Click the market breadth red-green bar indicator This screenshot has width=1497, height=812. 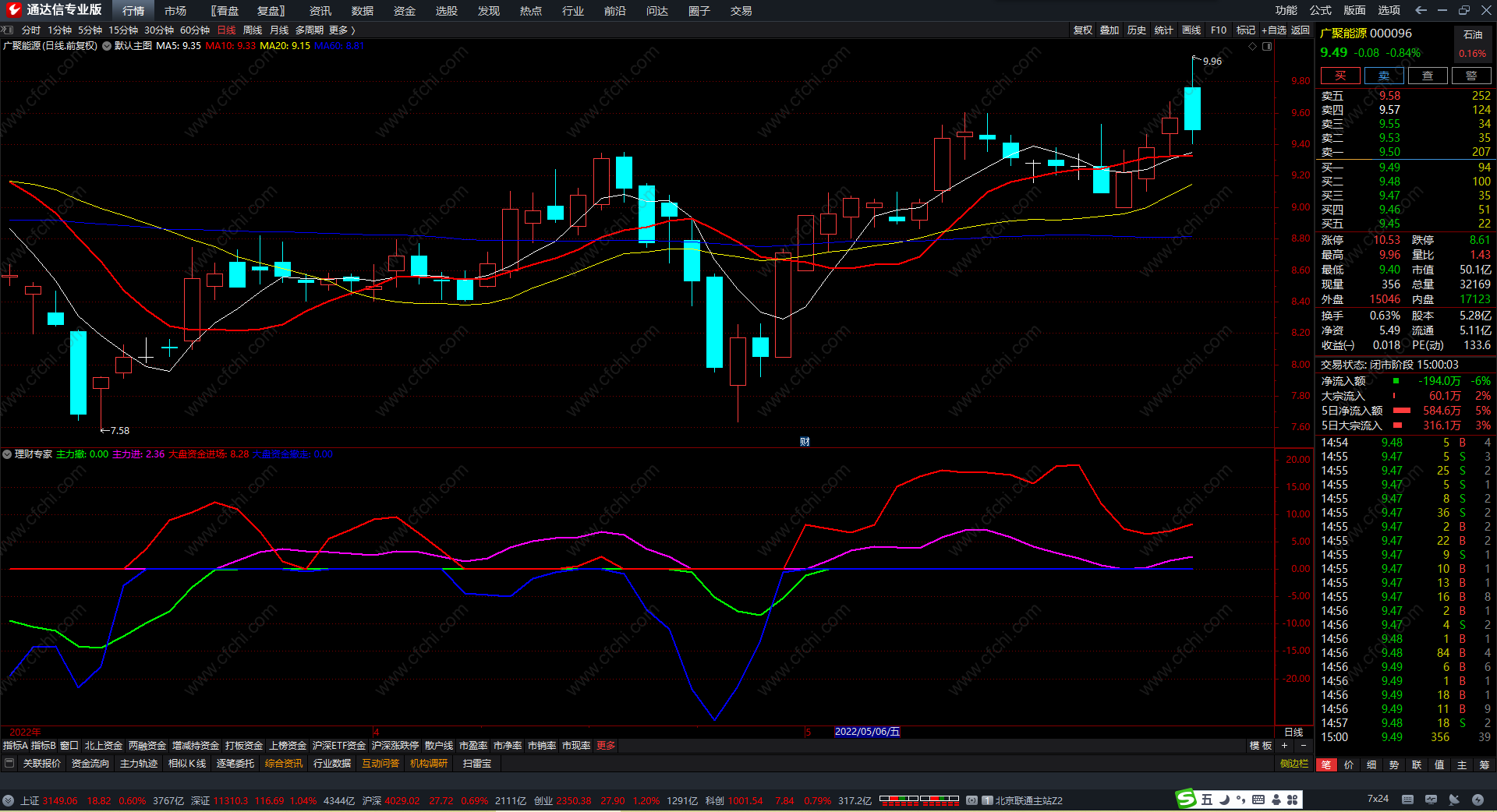[919, 800]
